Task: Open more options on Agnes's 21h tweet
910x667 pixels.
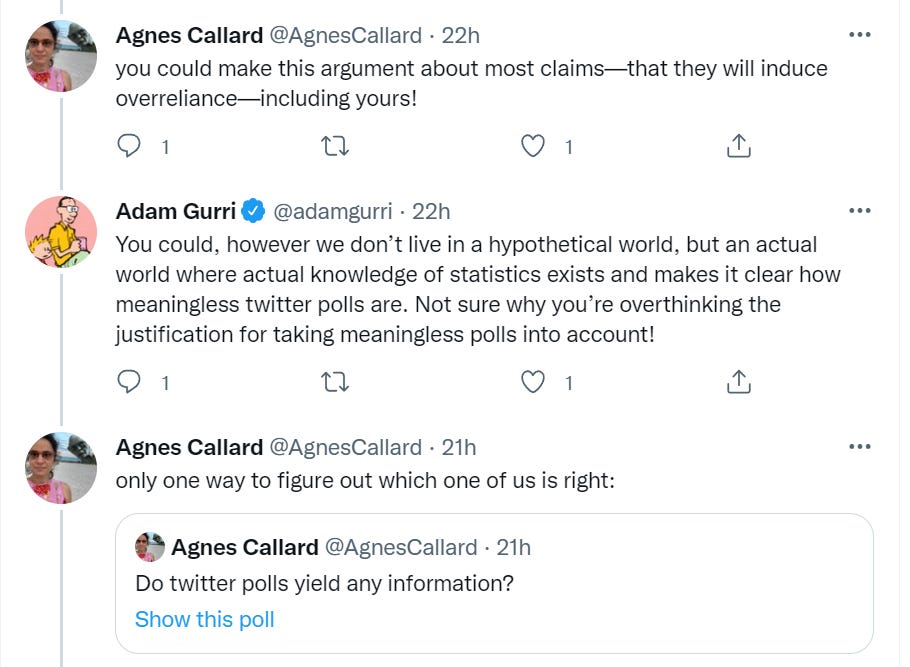Action: tap(859, 446)
